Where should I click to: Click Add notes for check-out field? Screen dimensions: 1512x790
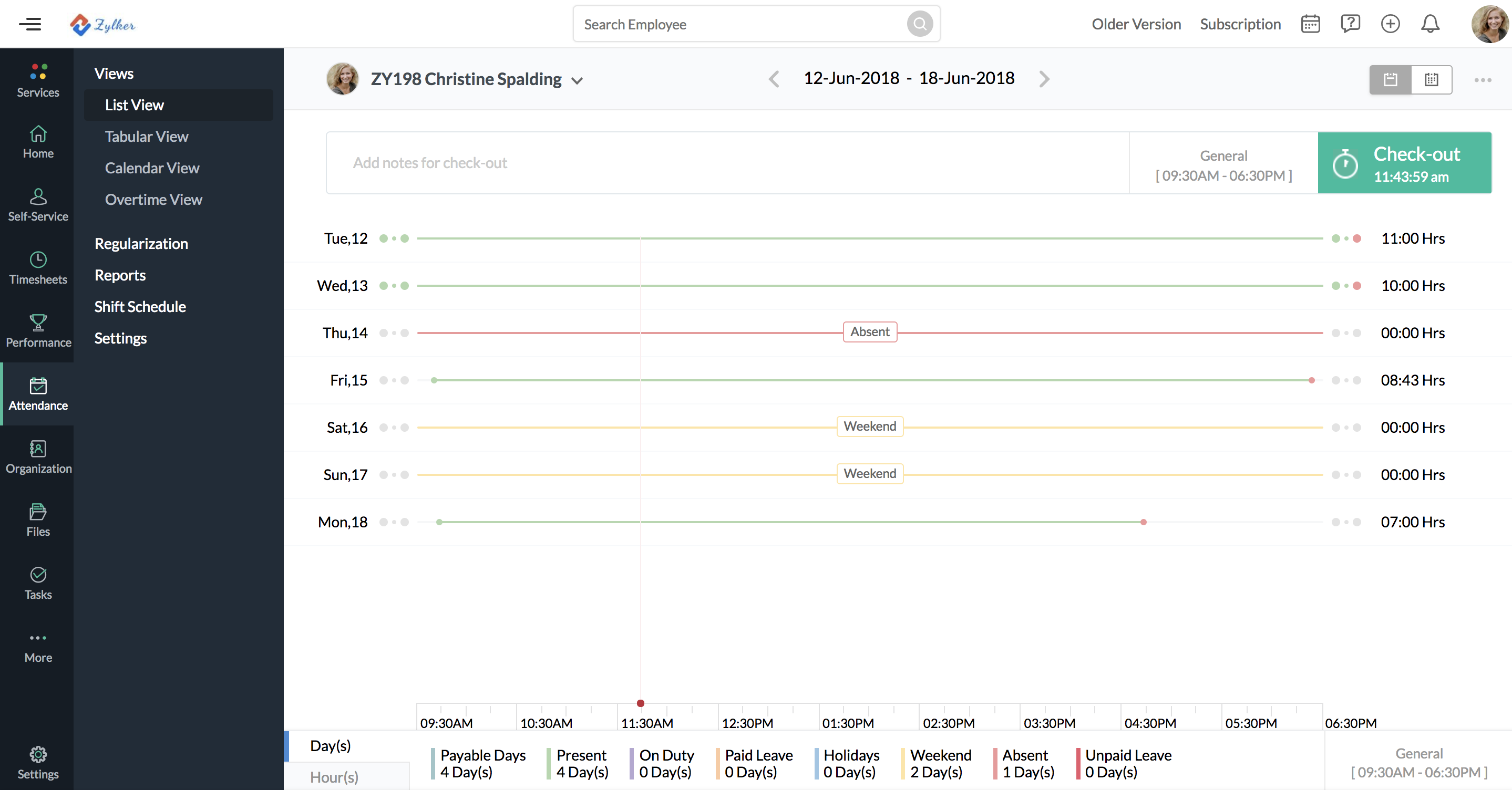pyautogui.click(x=728, y=162)
